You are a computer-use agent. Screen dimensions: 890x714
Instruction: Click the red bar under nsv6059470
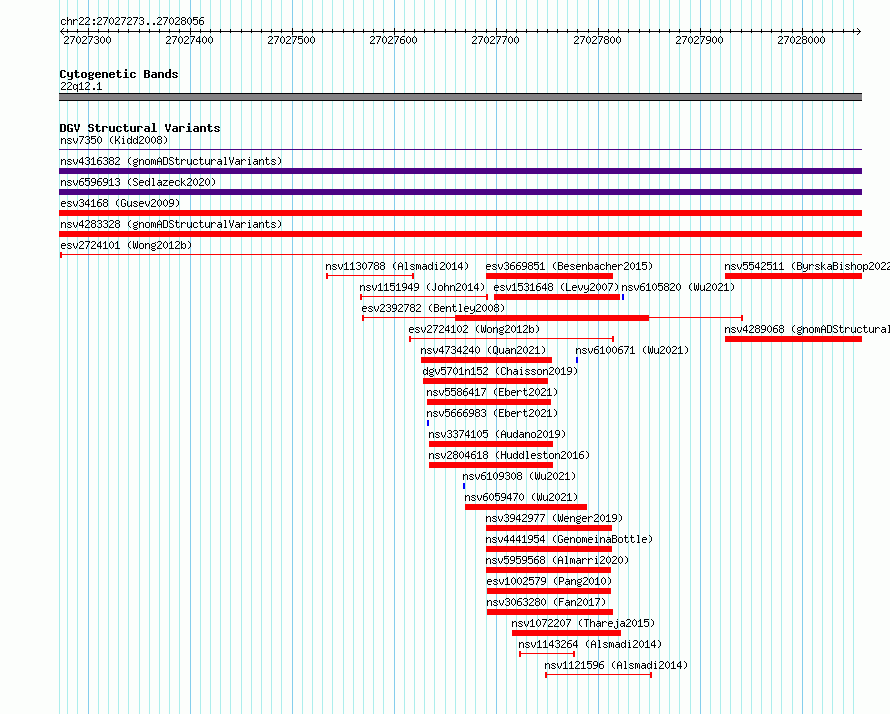526,507
